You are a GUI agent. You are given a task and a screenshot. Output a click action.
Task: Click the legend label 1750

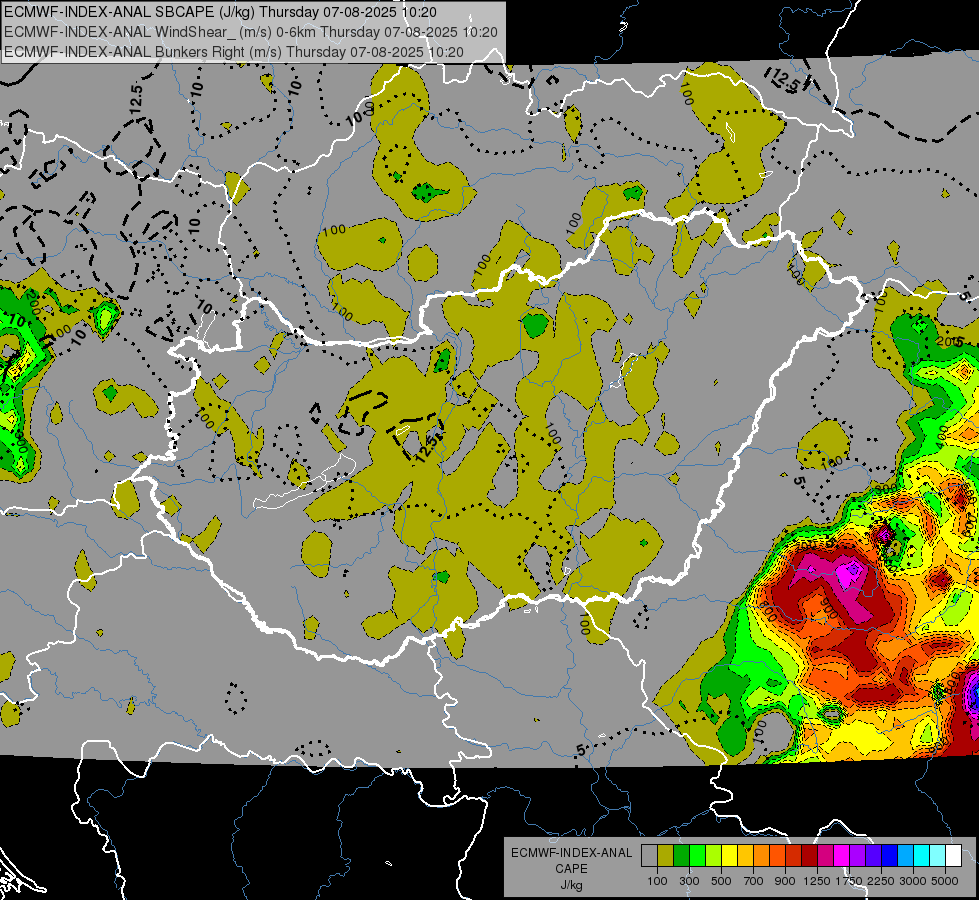(x=849, y=881)
